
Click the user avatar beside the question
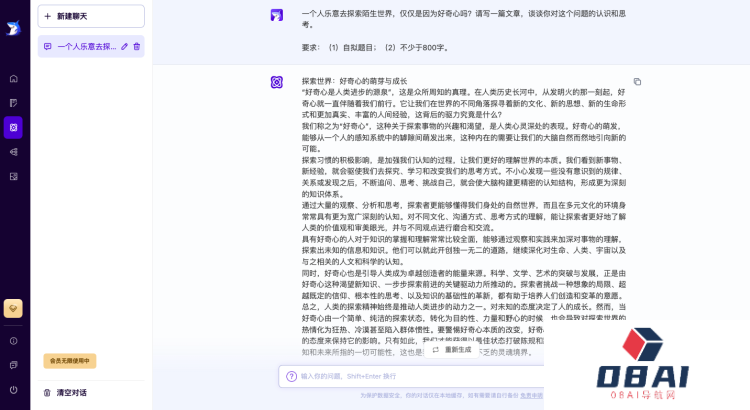pyautogui.click(x=276, y=15)
